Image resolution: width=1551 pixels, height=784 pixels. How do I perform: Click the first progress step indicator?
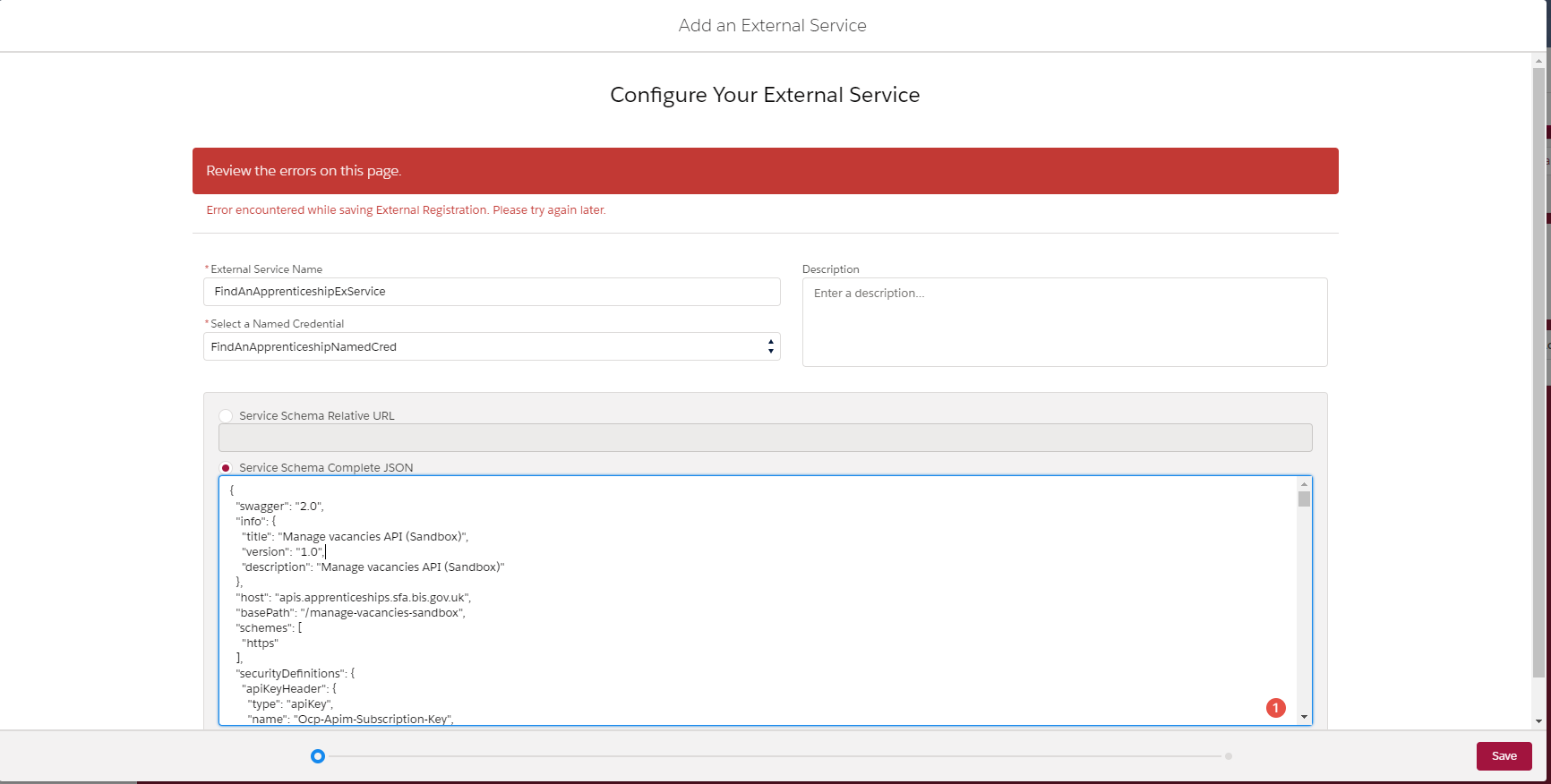pyautogui.click(x=317, y=756)
